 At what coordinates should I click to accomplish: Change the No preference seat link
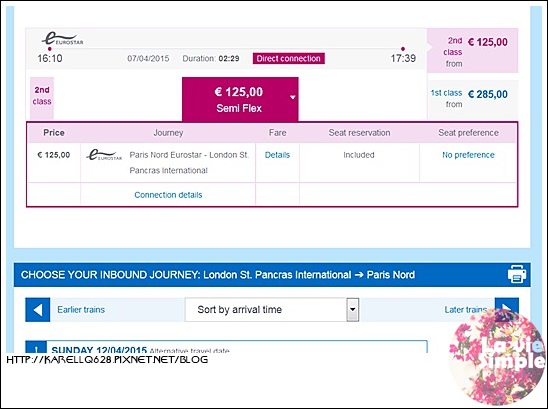pos(468,155)
